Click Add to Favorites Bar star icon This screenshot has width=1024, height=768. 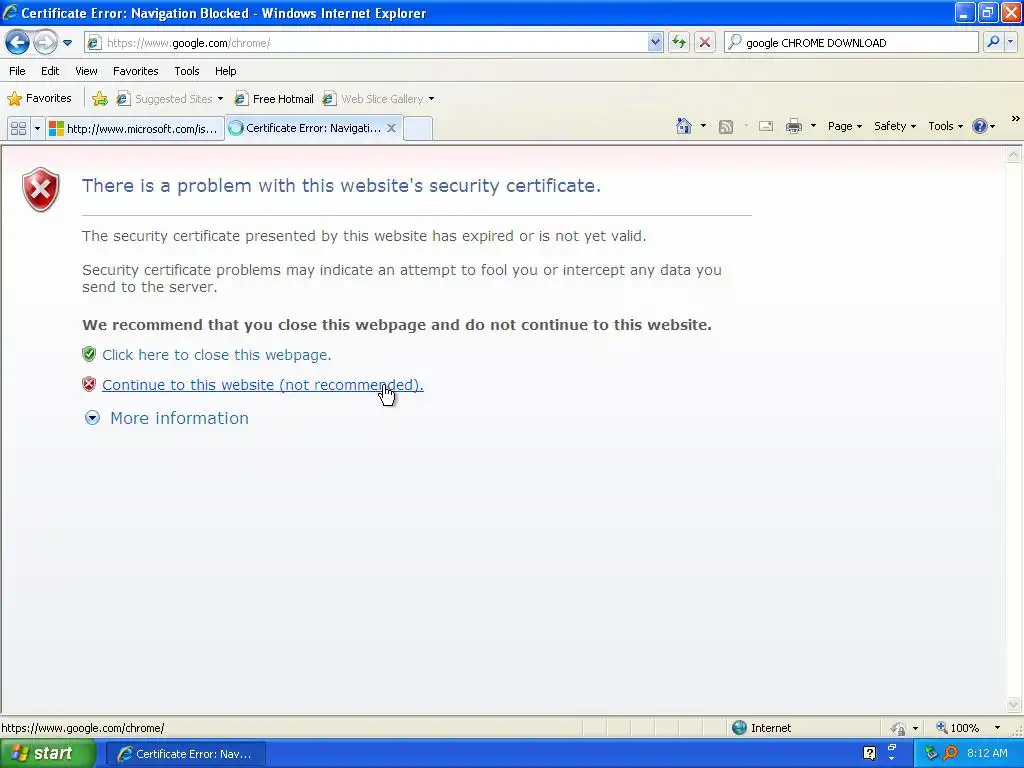point(100,99)
